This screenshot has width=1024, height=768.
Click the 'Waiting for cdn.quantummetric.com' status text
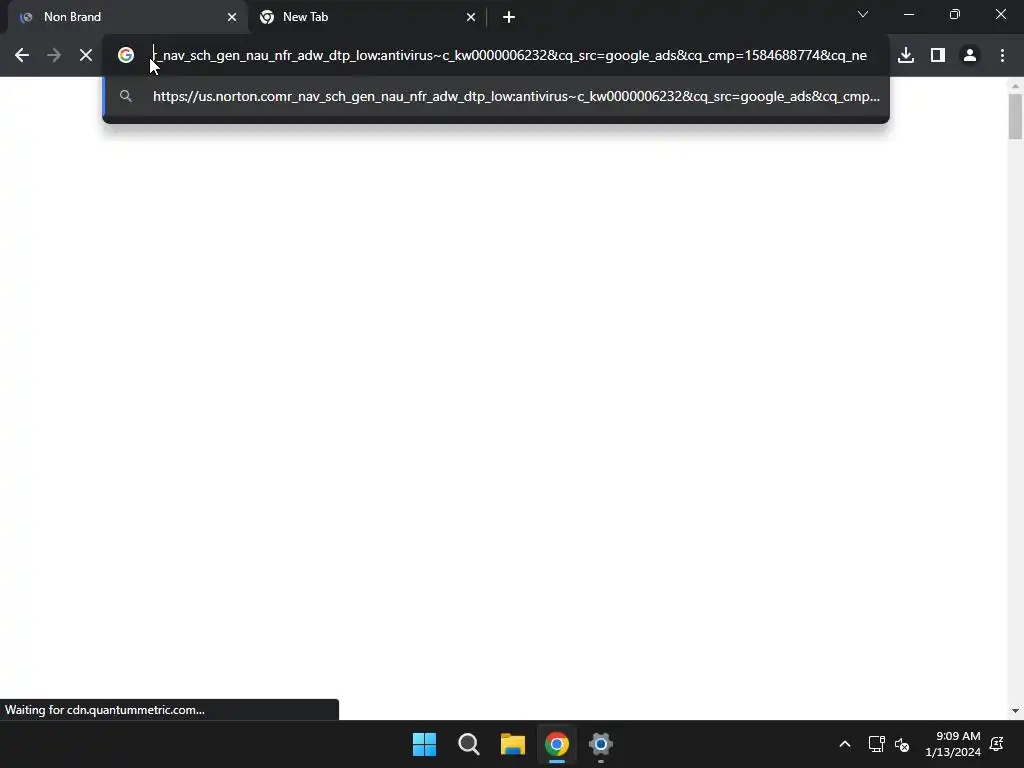click(104, 710)
